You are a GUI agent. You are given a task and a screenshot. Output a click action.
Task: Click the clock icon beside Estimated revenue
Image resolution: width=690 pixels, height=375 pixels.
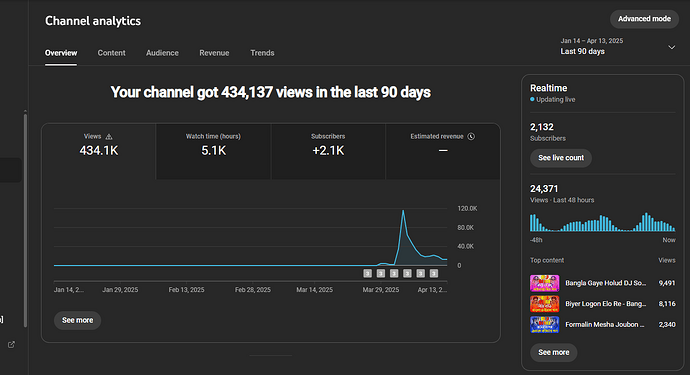[x=471, y=136]
